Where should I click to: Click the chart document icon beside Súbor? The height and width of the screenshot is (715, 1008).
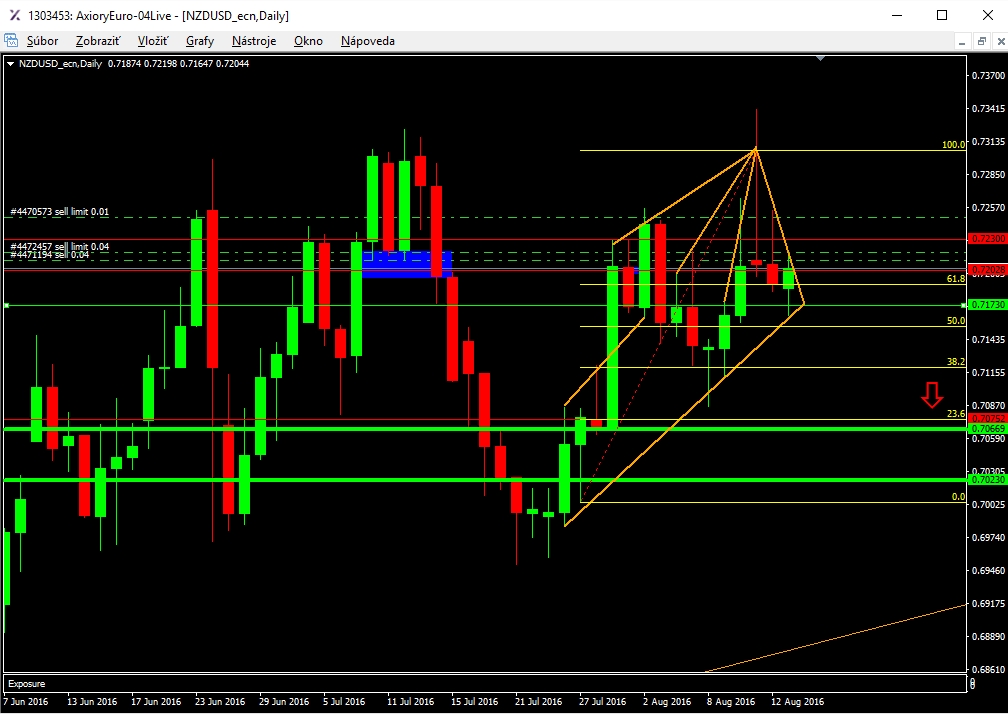click(x=11, y=41)
